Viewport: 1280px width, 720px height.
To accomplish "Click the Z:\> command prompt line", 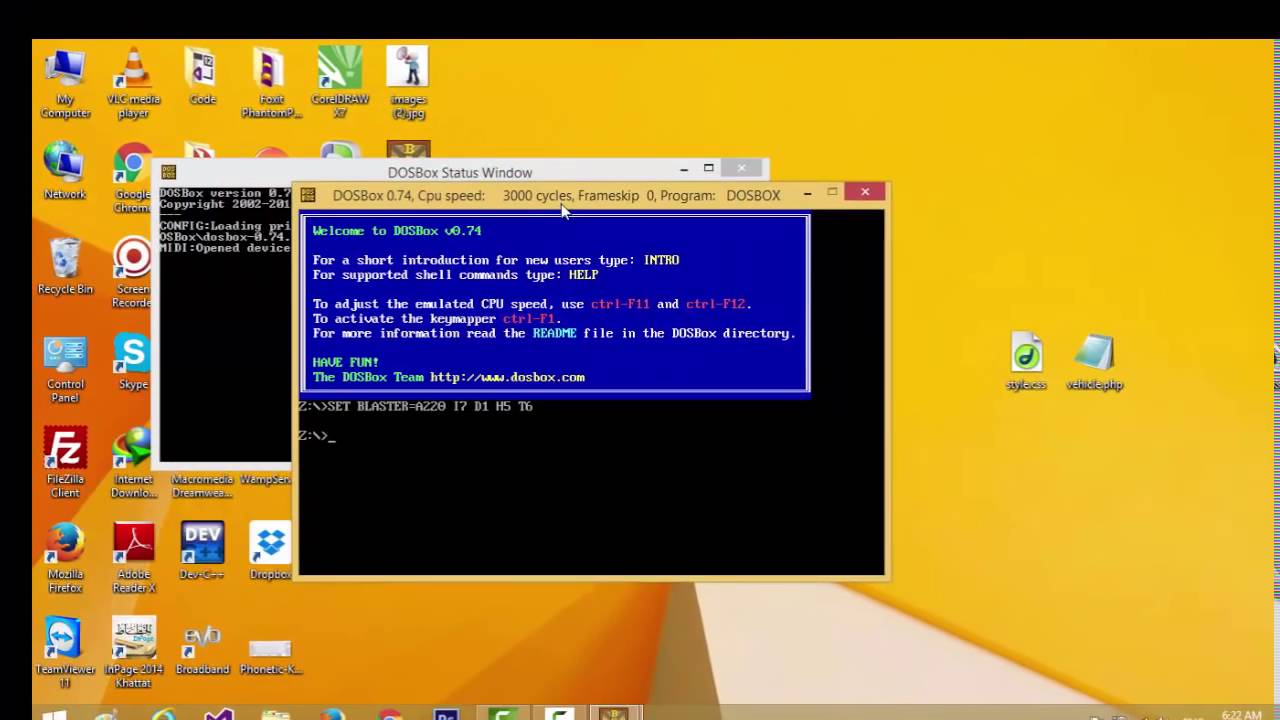I will (x=317, y=435).
